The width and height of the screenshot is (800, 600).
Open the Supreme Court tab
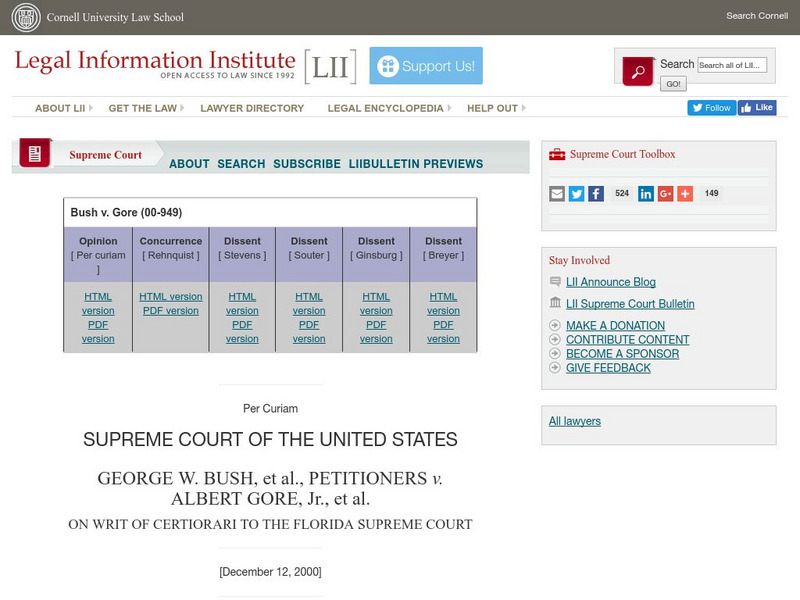coord(106,155)
